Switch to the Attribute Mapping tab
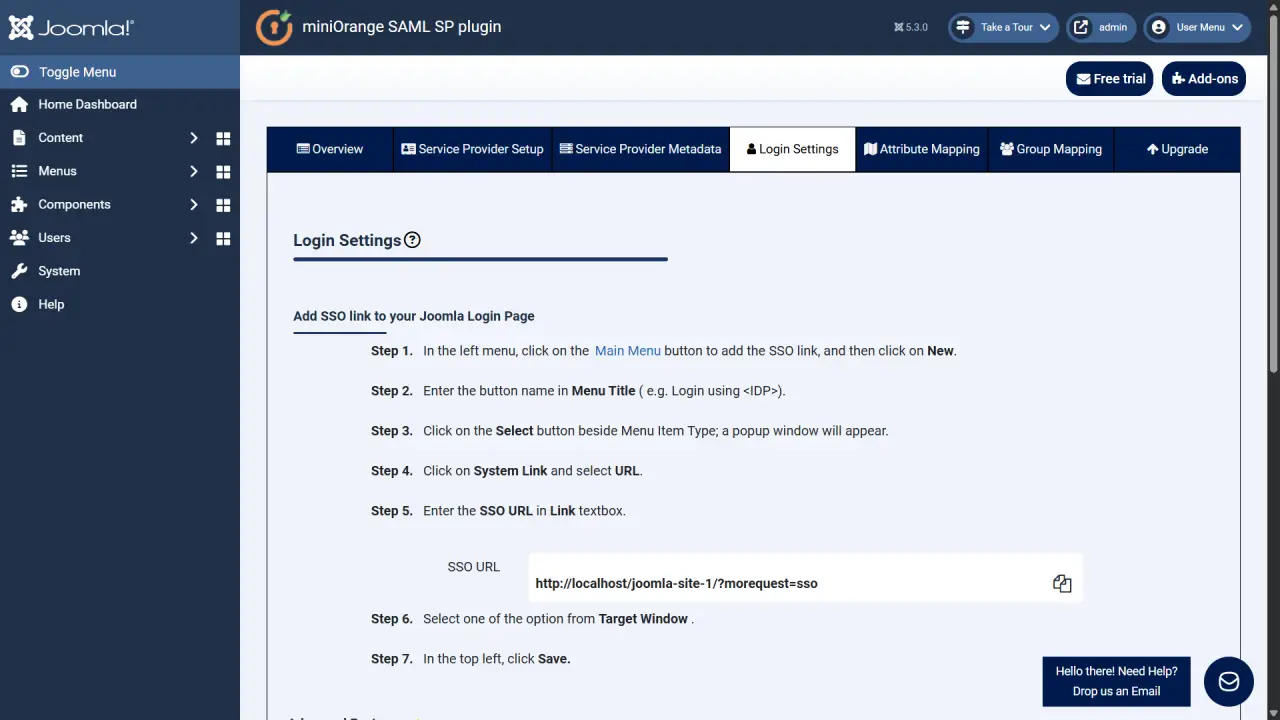The height and width of the screenshot is (720, 1280). click(x=922, y=149)
